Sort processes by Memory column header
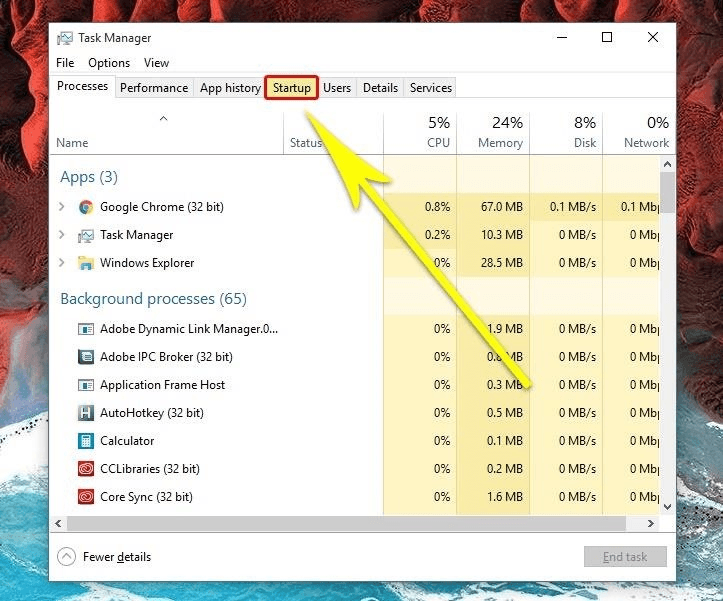This screenshot has height=601, width=723. (x=500, y=133)
